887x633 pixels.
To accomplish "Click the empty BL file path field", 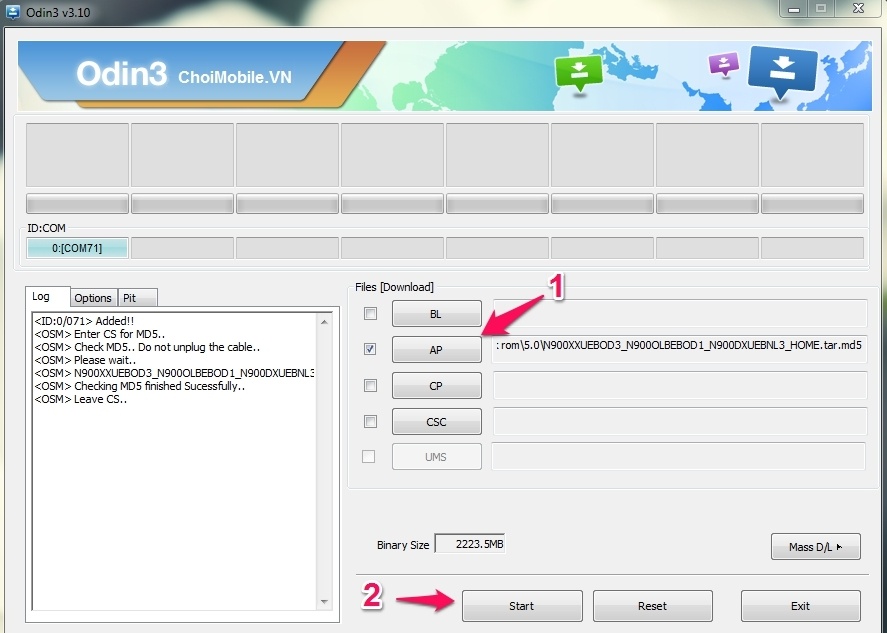I will click(679, 313).
